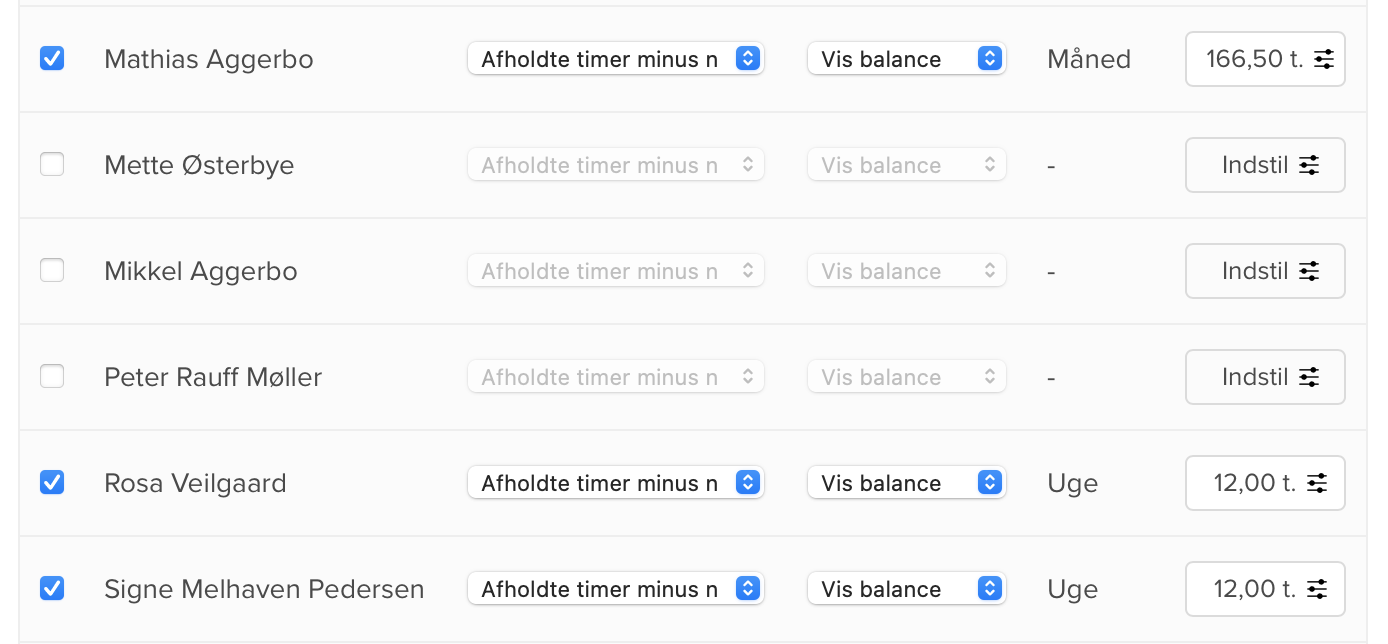
Task: Open the adjustment sliders icon for Mikkel Aggerbo
Action: [x=1309, y=270]
